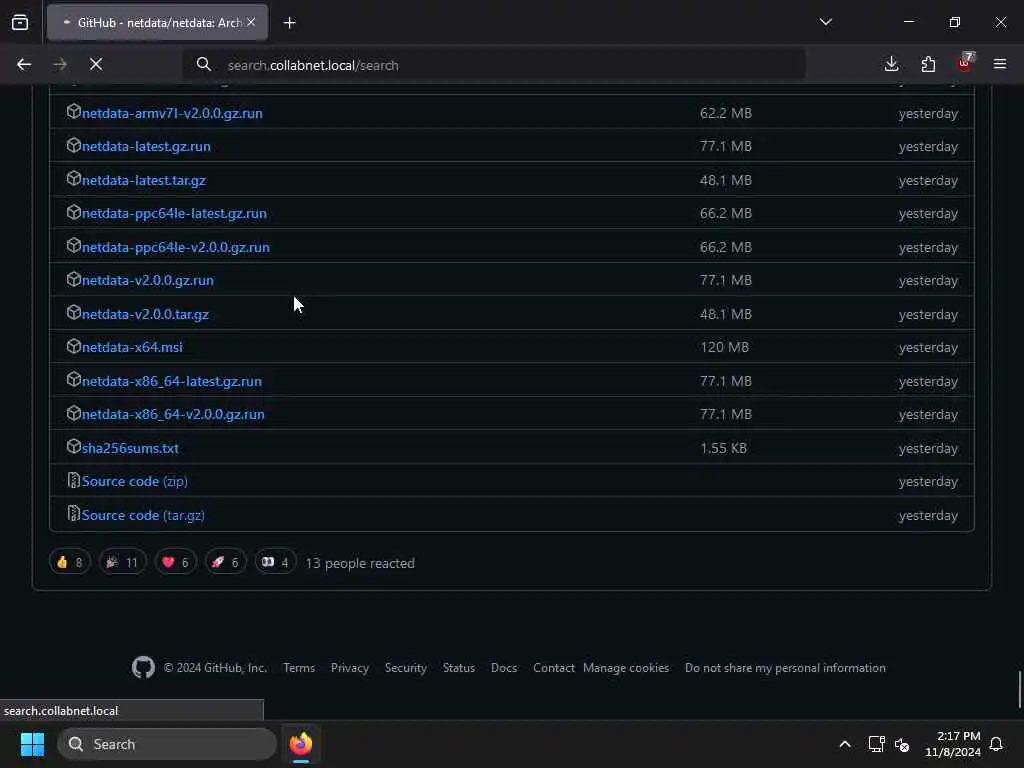Open the Extensions puzzle icon
1024x768 pixels.
[x=928, y=64]
